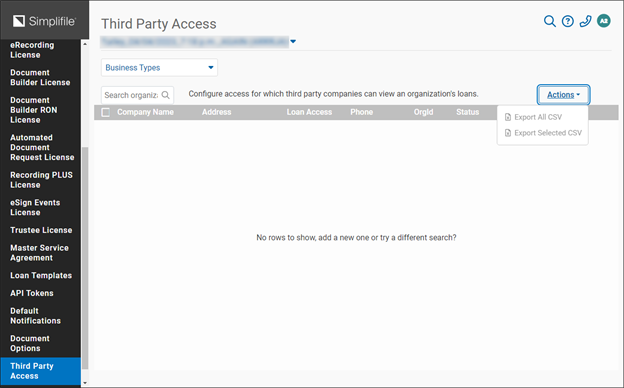Sort by Company Name column header
The height and width of the screenshot is (388, 624).
145,112
